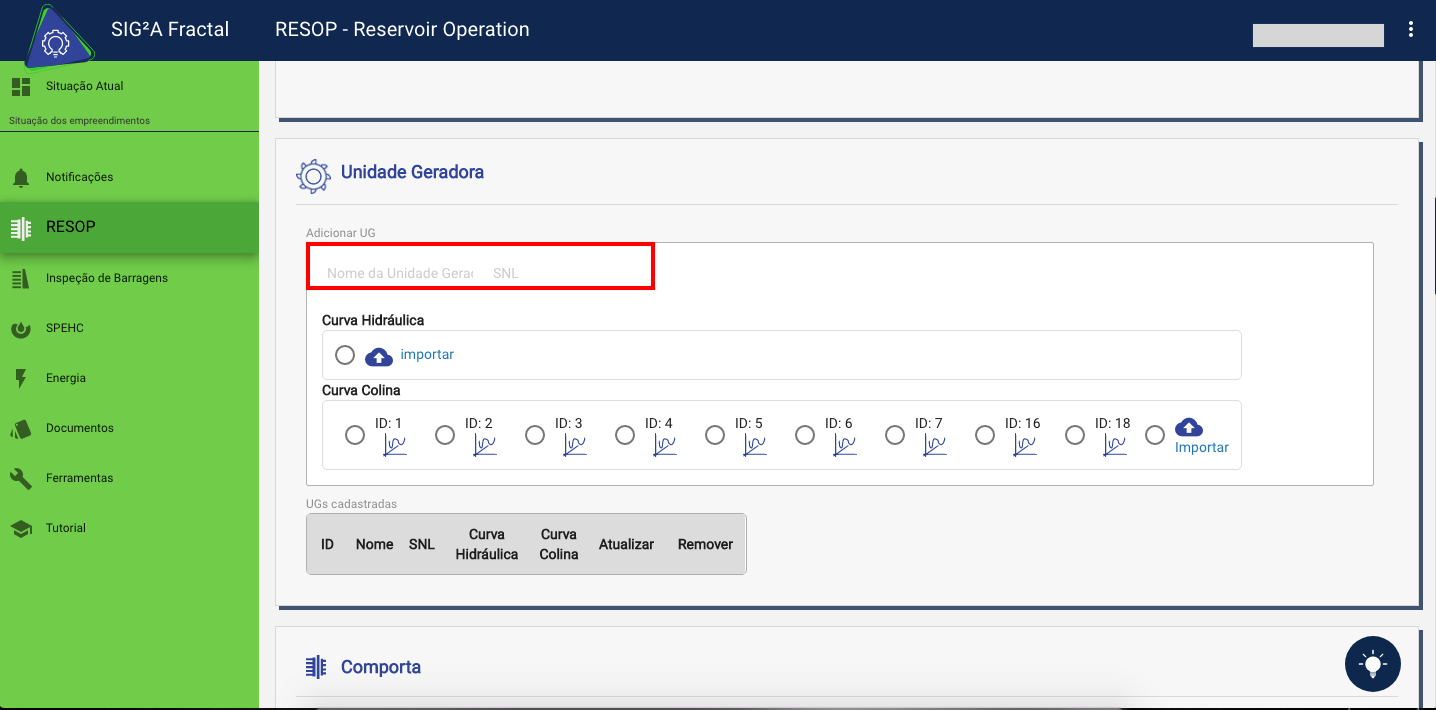Click the lightbulb tips button

1373,664
